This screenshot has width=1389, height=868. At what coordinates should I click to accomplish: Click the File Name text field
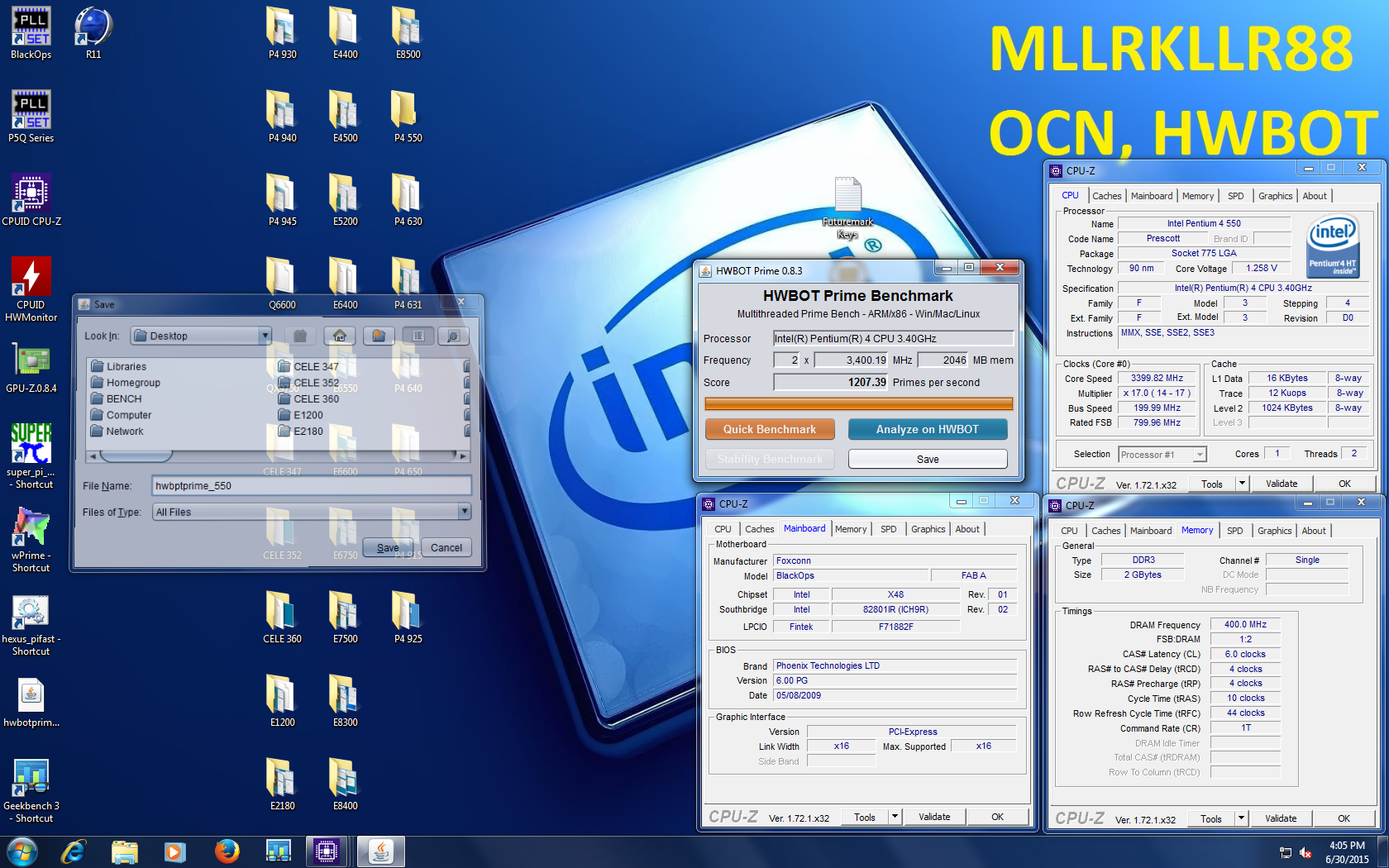312,486
